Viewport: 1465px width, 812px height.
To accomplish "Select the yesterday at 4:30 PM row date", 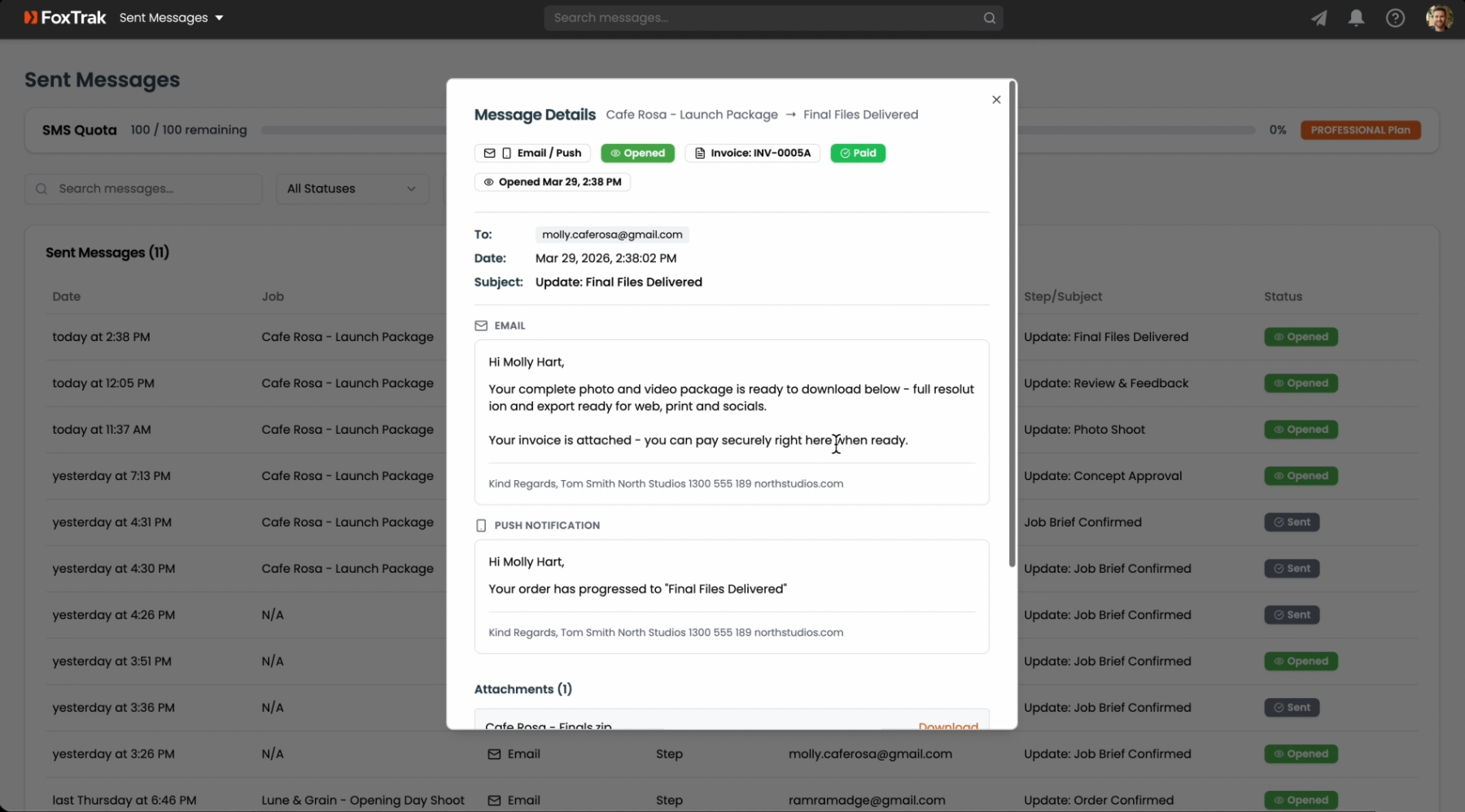I will (114, 569).
